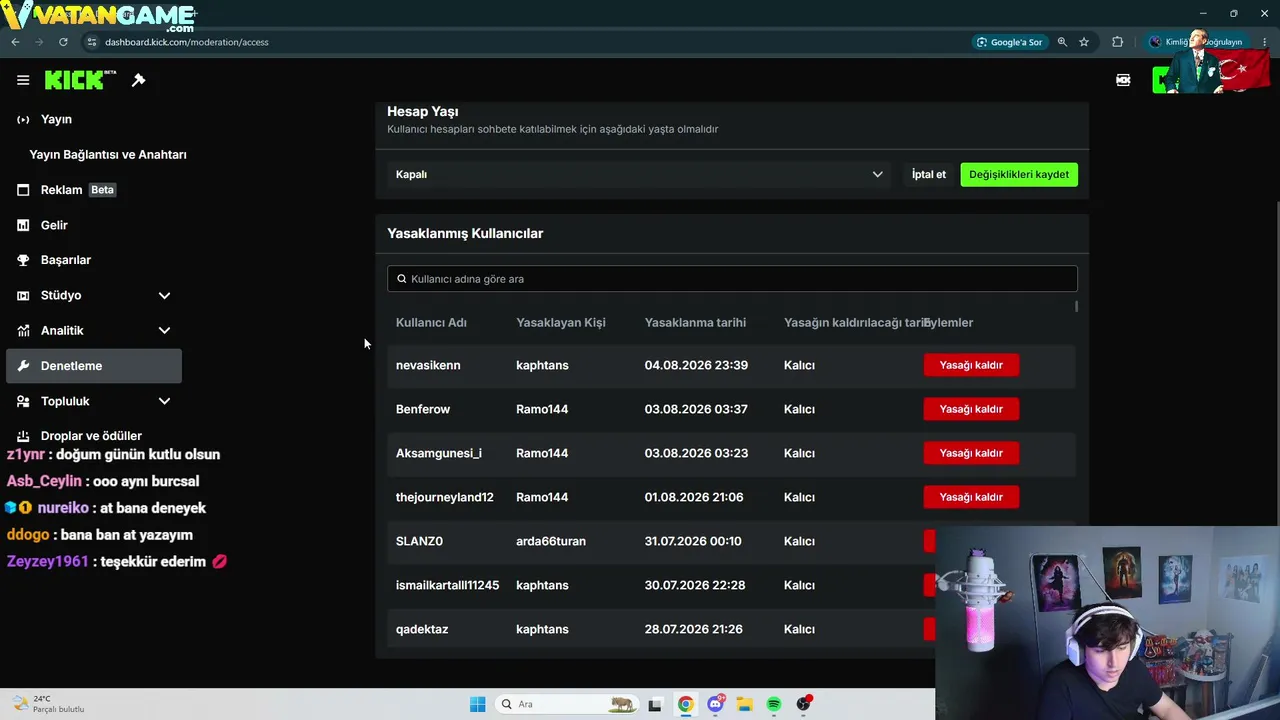Click username ismailkartalll11245 in the table
The width and height of the screenshot is (1280, 720).
point(447,585)
